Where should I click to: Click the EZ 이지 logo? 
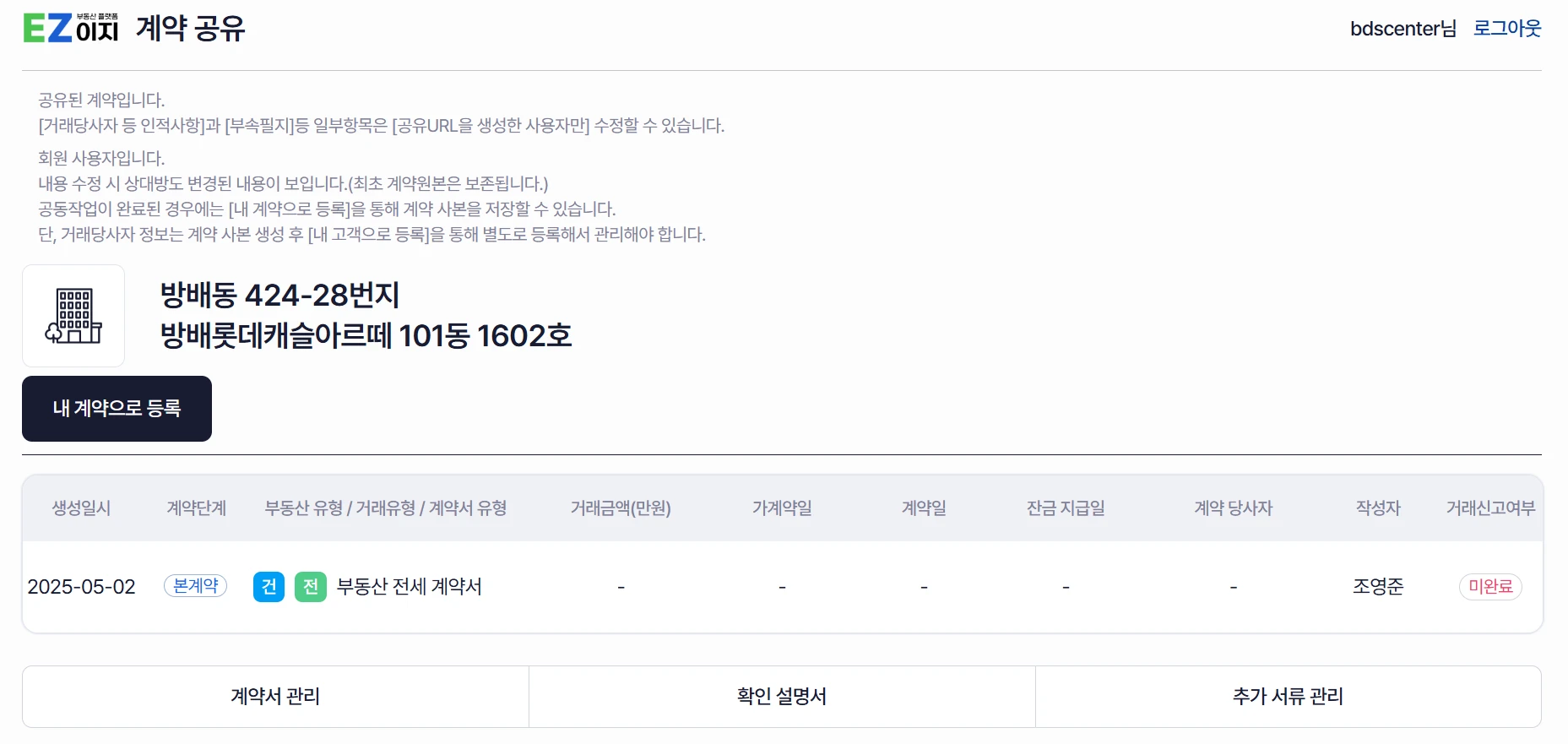pos(71,28)
